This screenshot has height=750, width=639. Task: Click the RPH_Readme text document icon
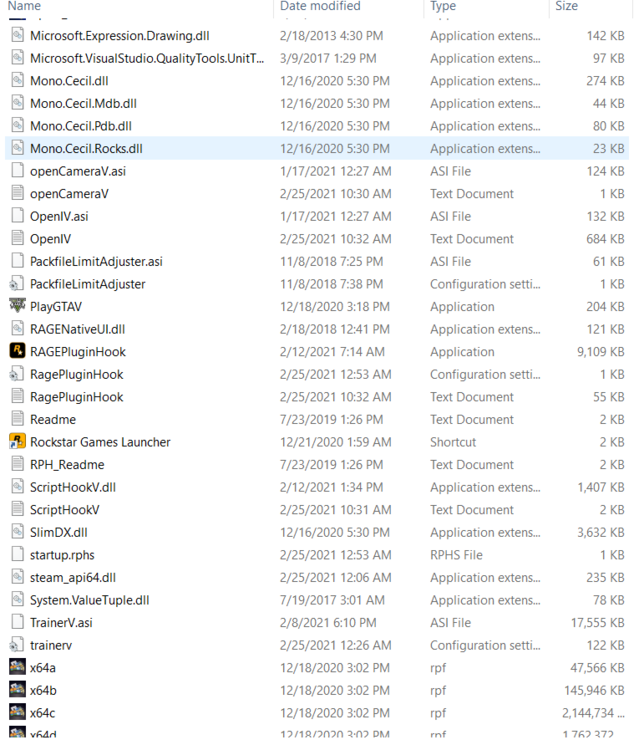pyautogui.click(x=18, y=464)
